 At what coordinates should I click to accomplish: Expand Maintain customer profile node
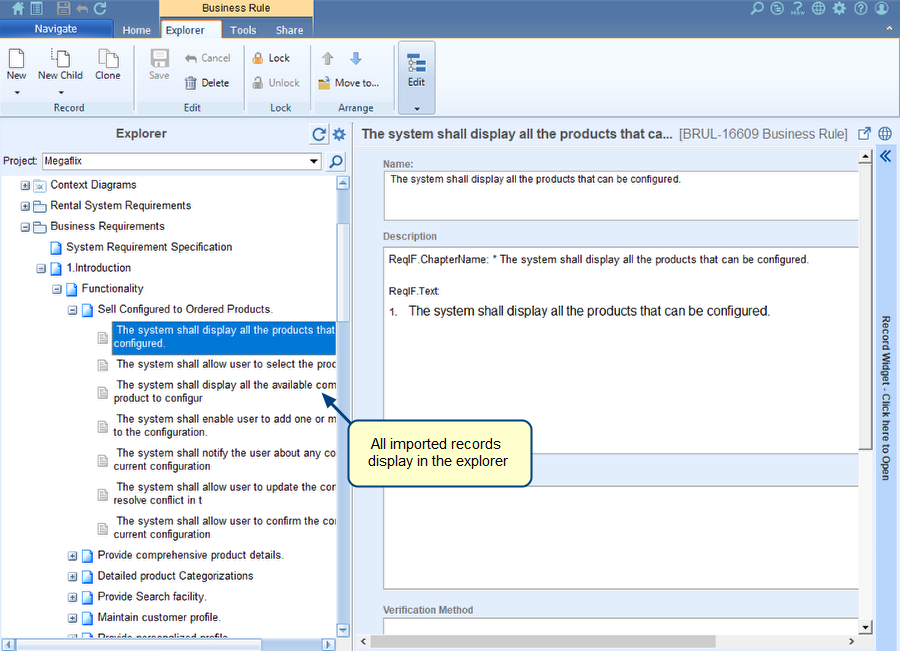click(x=72, y=618)
